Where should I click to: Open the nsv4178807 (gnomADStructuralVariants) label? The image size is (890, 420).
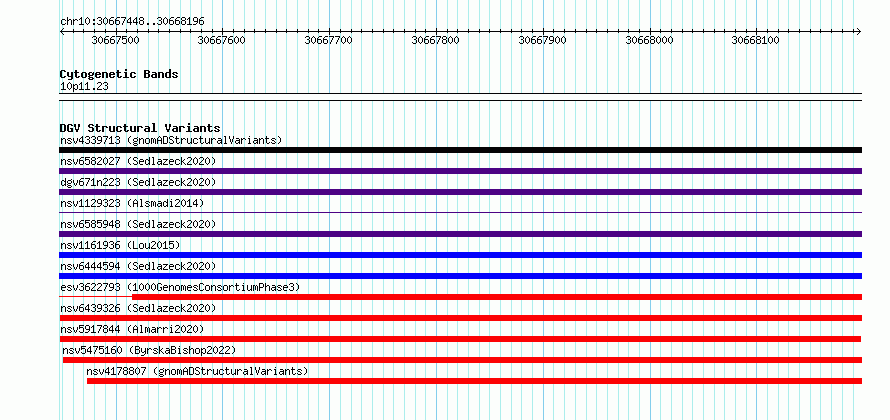pos(197,371)
